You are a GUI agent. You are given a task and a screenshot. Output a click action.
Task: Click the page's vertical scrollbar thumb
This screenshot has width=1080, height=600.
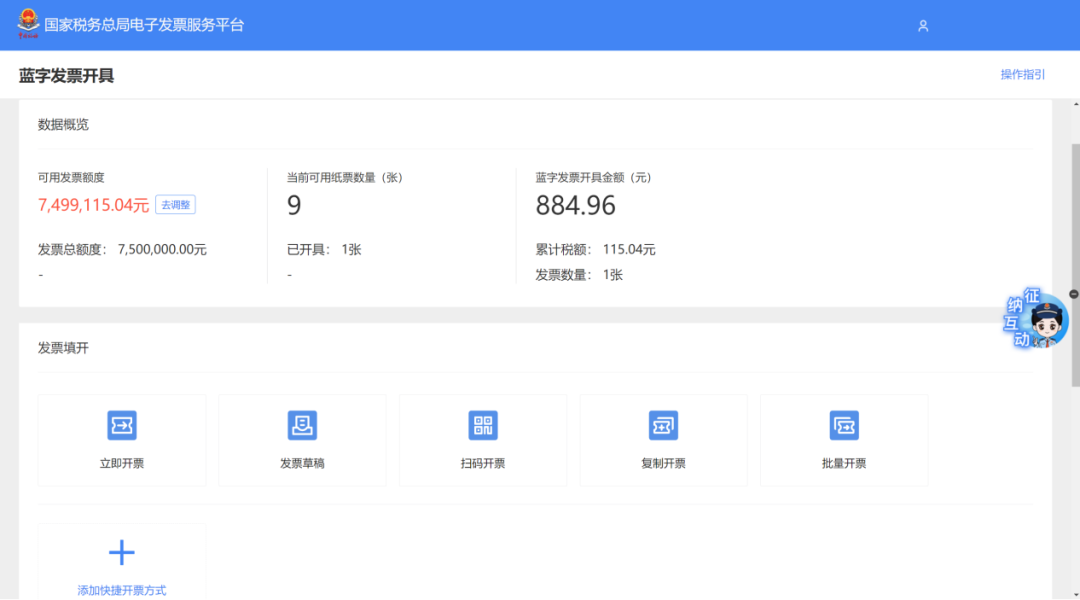(x=1075, y=260)
